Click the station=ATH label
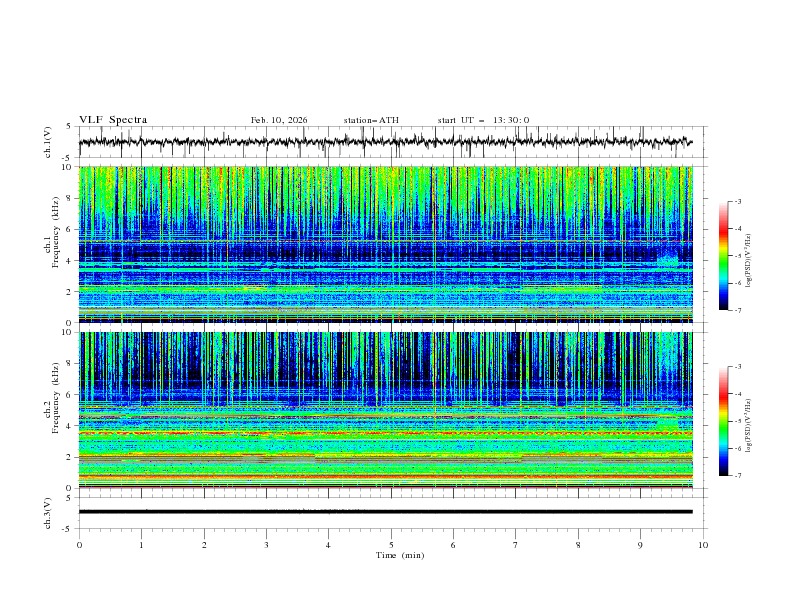This screenshot has height=612, width=792. (371, 120)
